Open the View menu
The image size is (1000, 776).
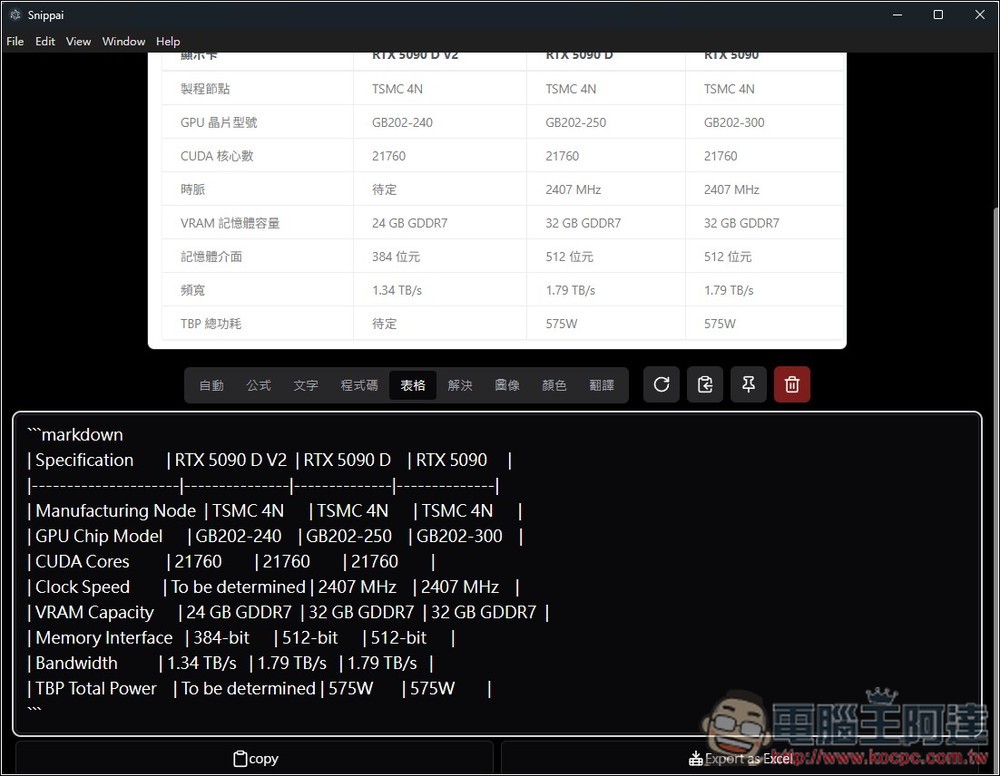click(78, 41)
